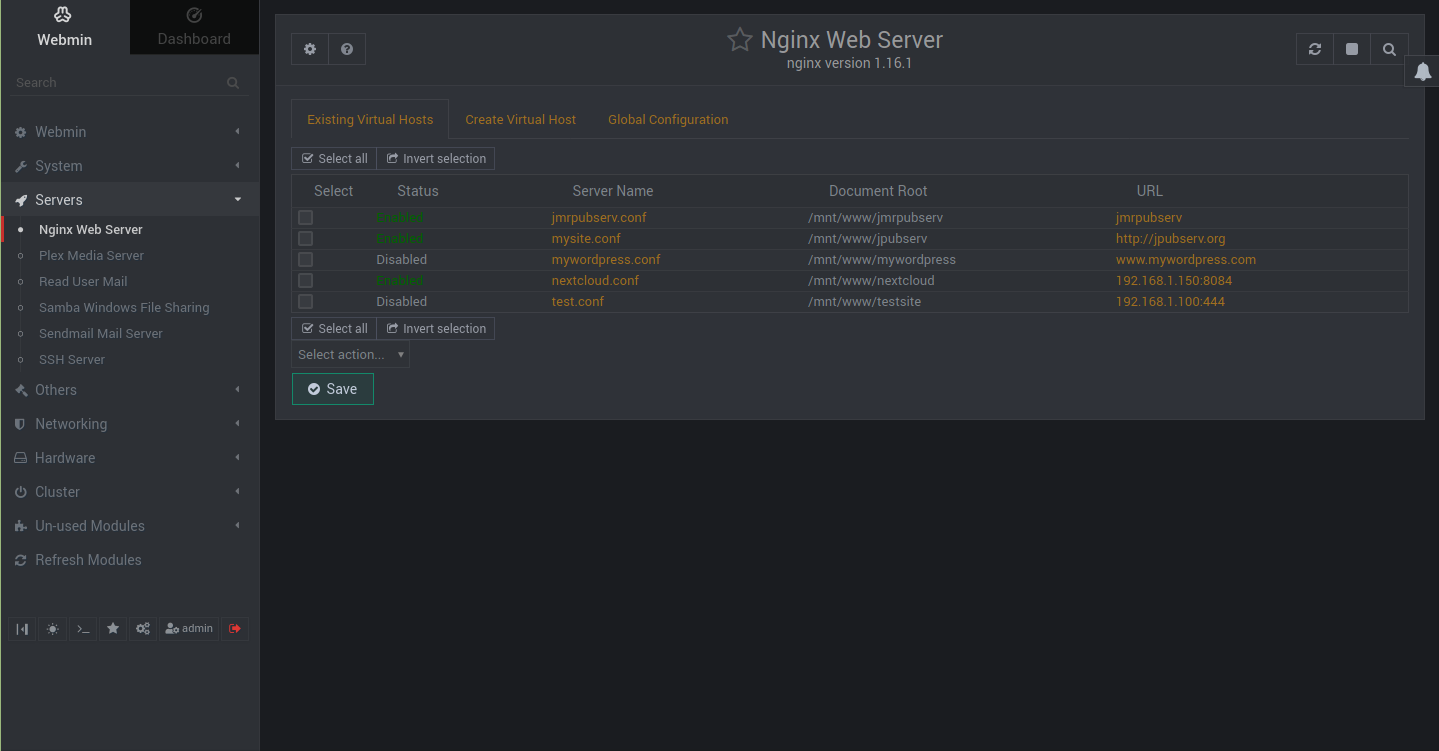Click /mnt/www/testsite document root text
This screenshot has width=1439, height=751.
point(865,301)
